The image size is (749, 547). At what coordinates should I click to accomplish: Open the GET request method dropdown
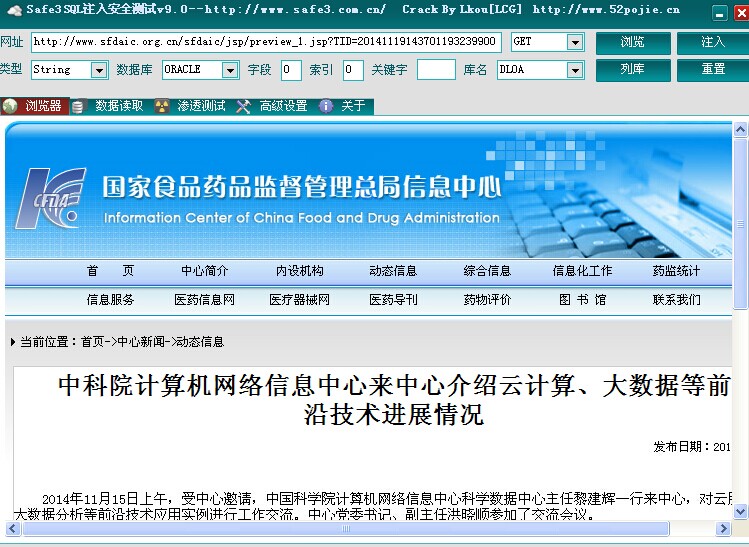pyautogui.click(x=576, y=42)
